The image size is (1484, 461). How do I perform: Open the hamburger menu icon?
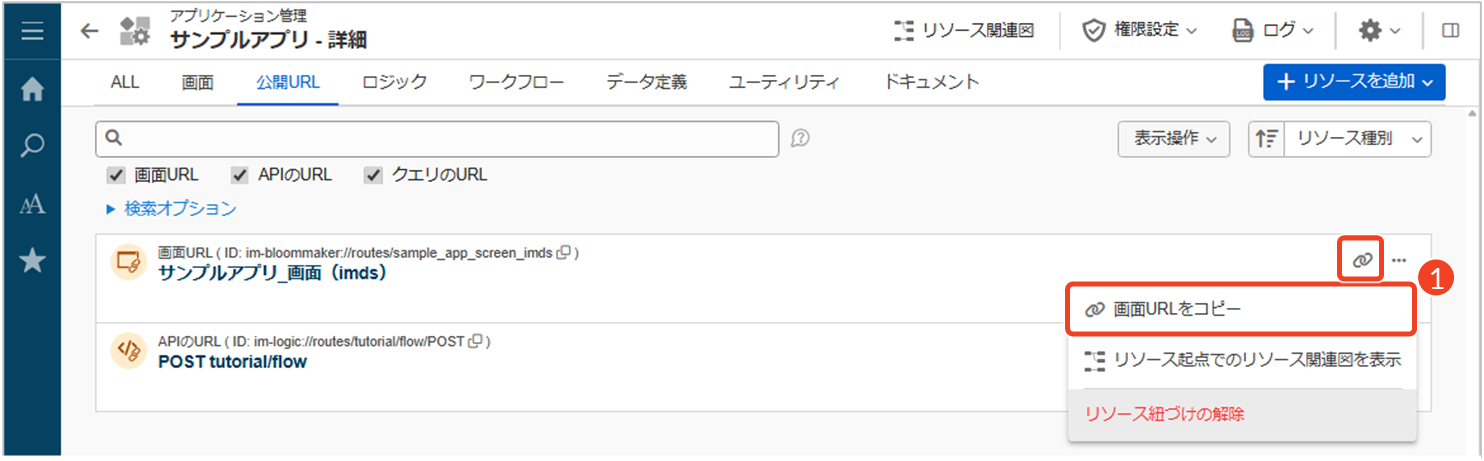(x=32, y=31)
